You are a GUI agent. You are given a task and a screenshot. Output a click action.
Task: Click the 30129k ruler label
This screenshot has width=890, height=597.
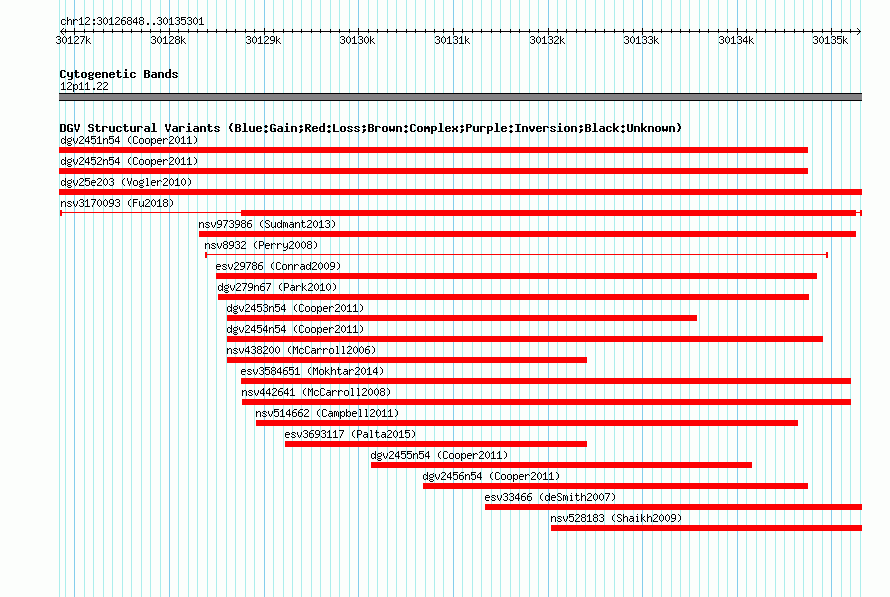[x=263, y=40]
